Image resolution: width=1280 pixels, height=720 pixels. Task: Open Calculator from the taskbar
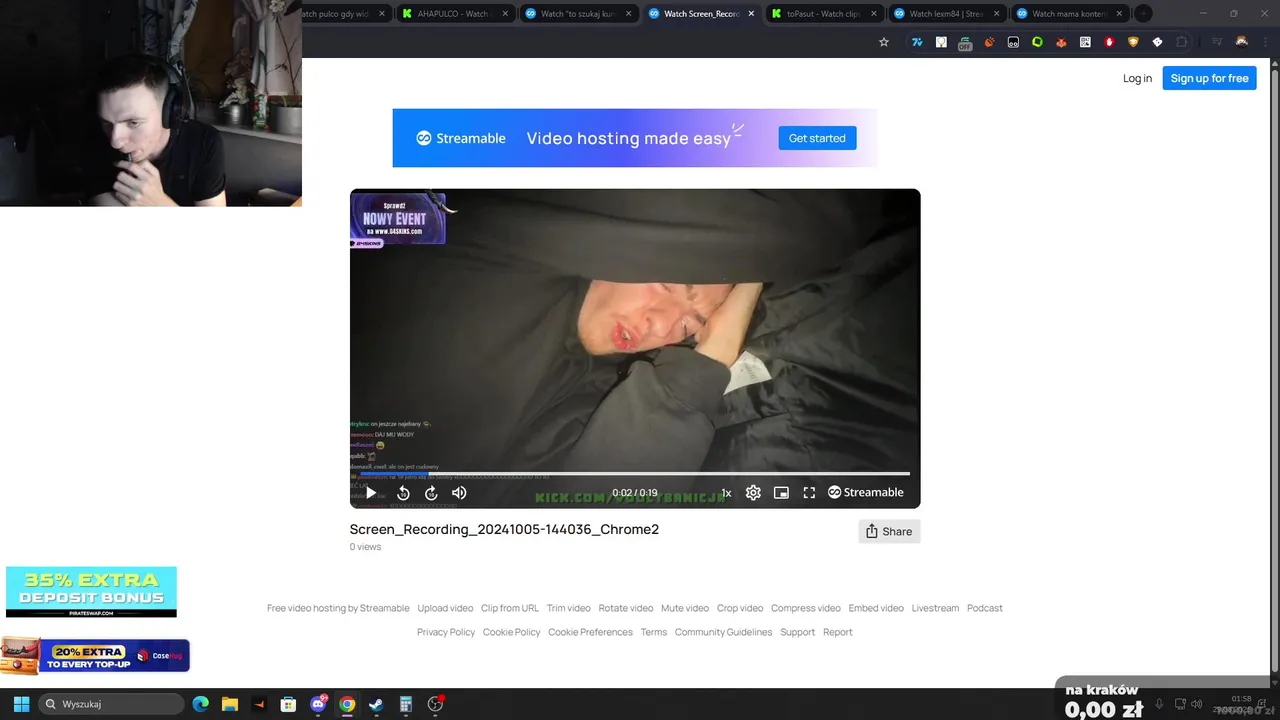[x=406, y=704]
